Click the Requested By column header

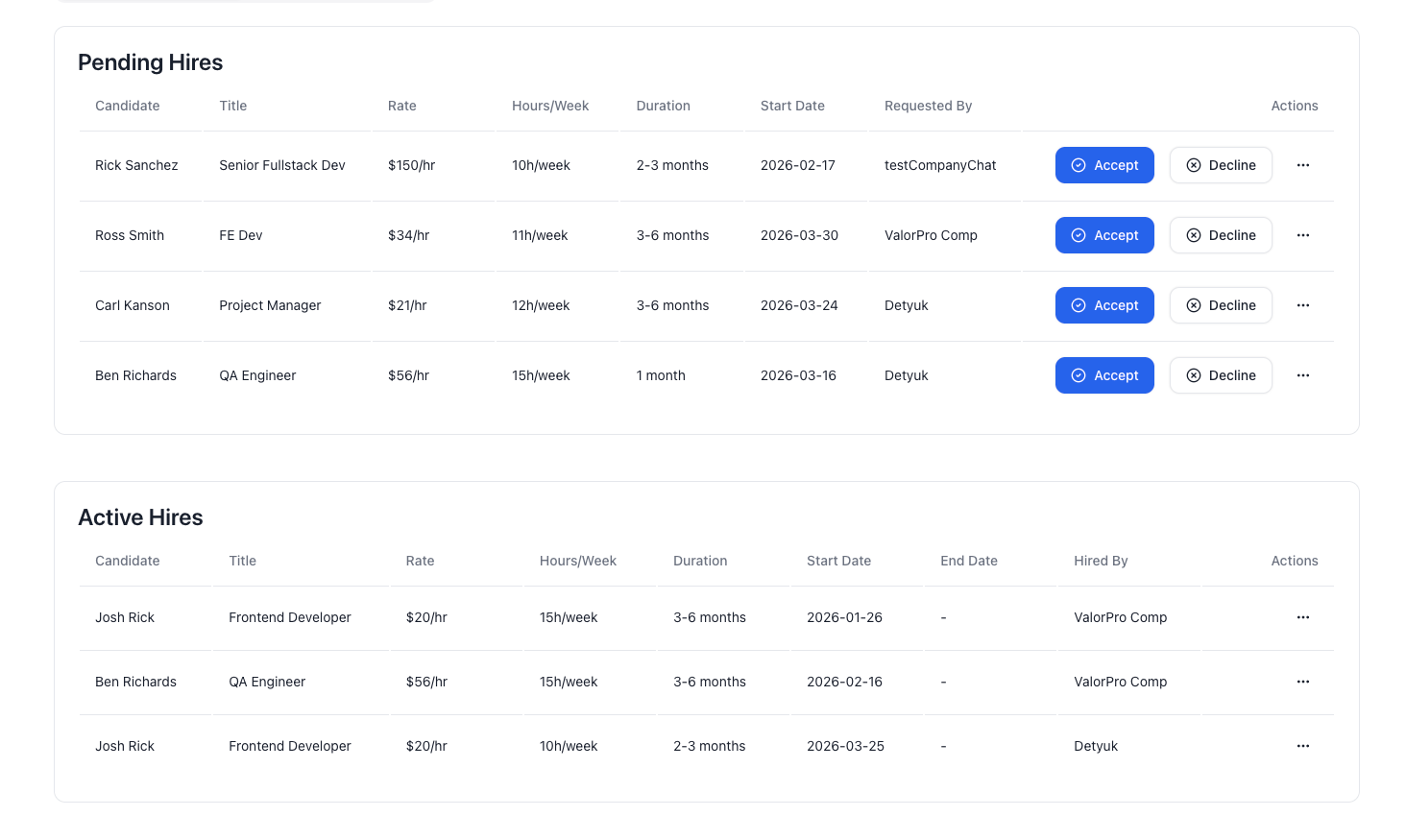[x=928, y=106]
